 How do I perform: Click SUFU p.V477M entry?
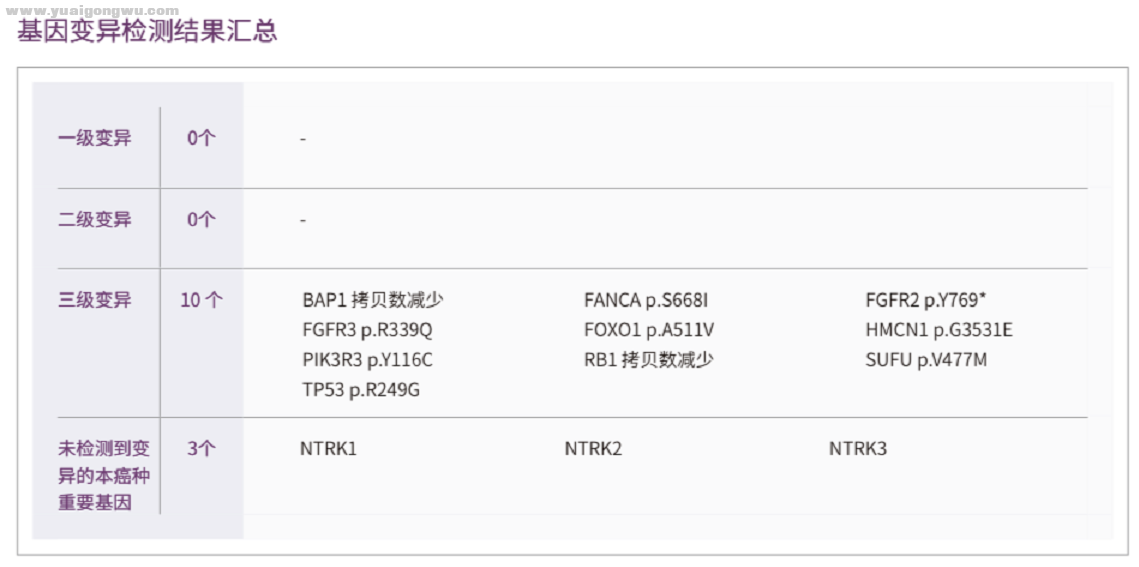926,360
